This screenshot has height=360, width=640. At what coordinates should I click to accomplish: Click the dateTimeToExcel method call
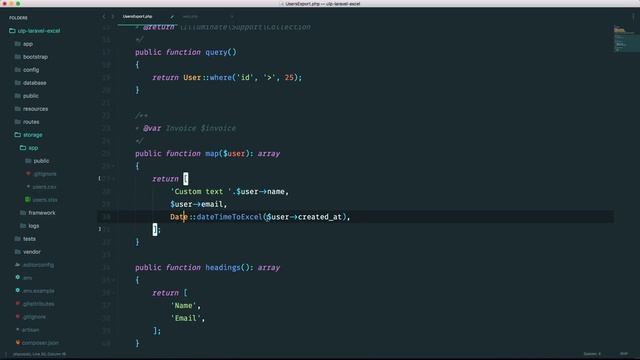(229, 217)
